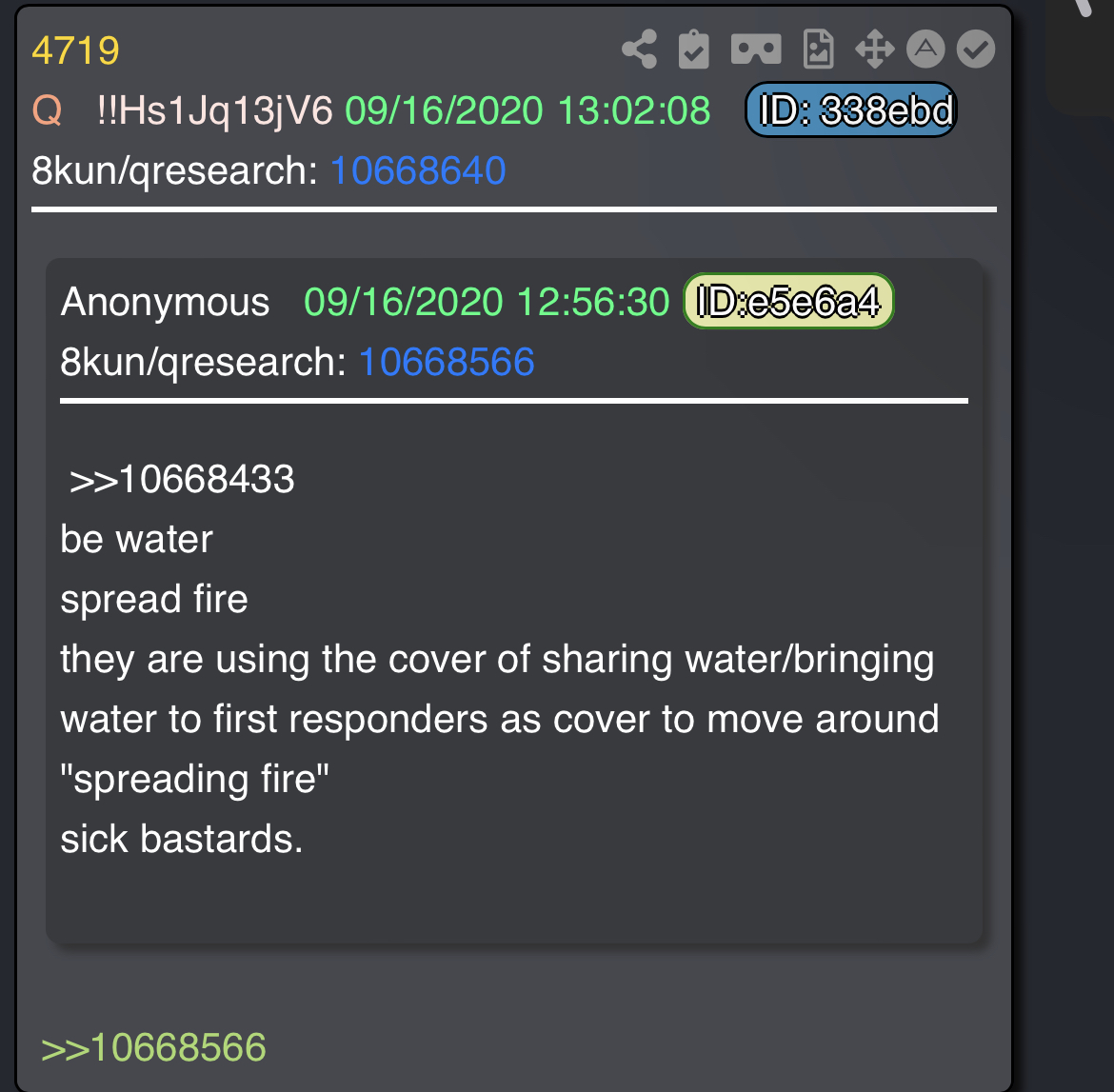Toggle the circled checkmark icon

click(x=975, y=49)
